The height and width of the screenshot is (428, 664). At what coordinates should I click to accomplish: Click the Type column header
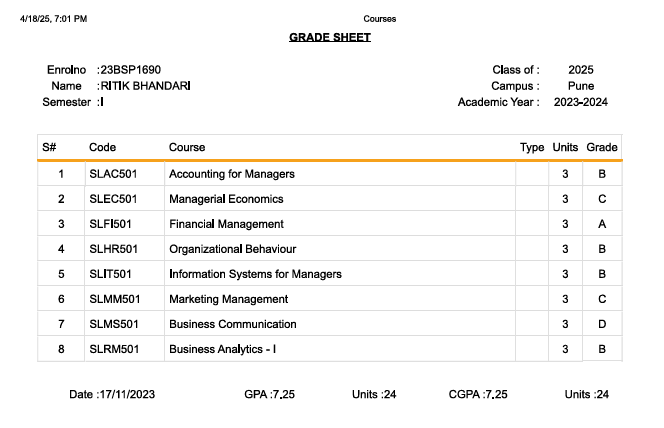(532, 148)
